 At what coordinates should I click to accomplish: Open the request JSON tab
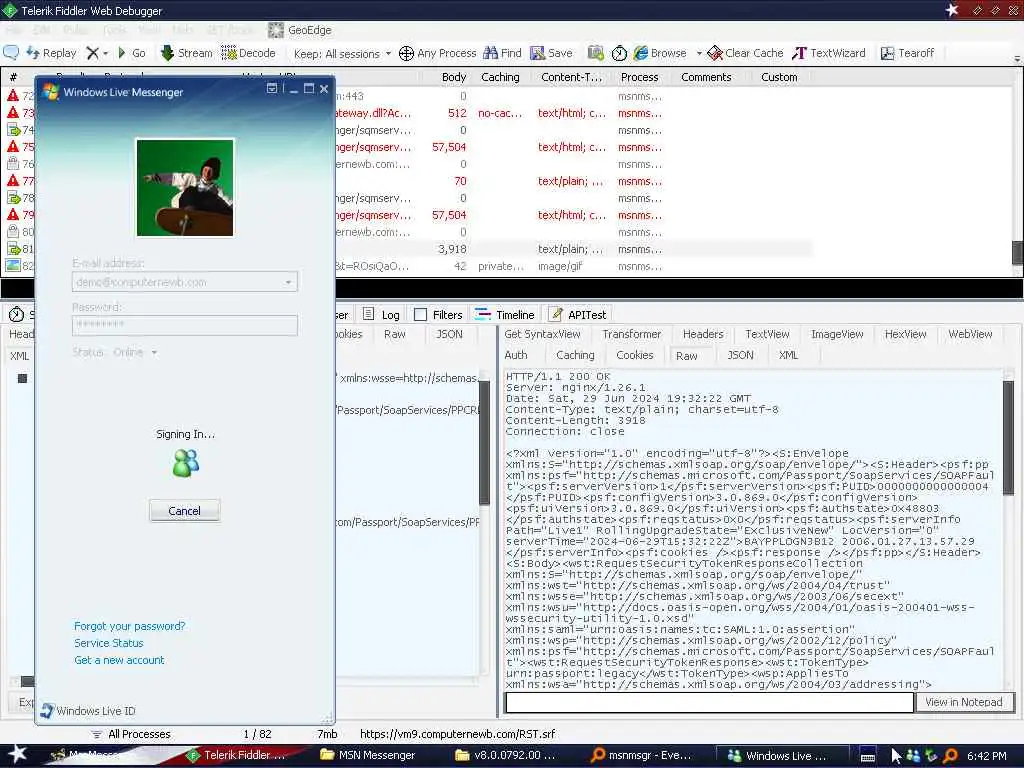[x=449, y=334]
